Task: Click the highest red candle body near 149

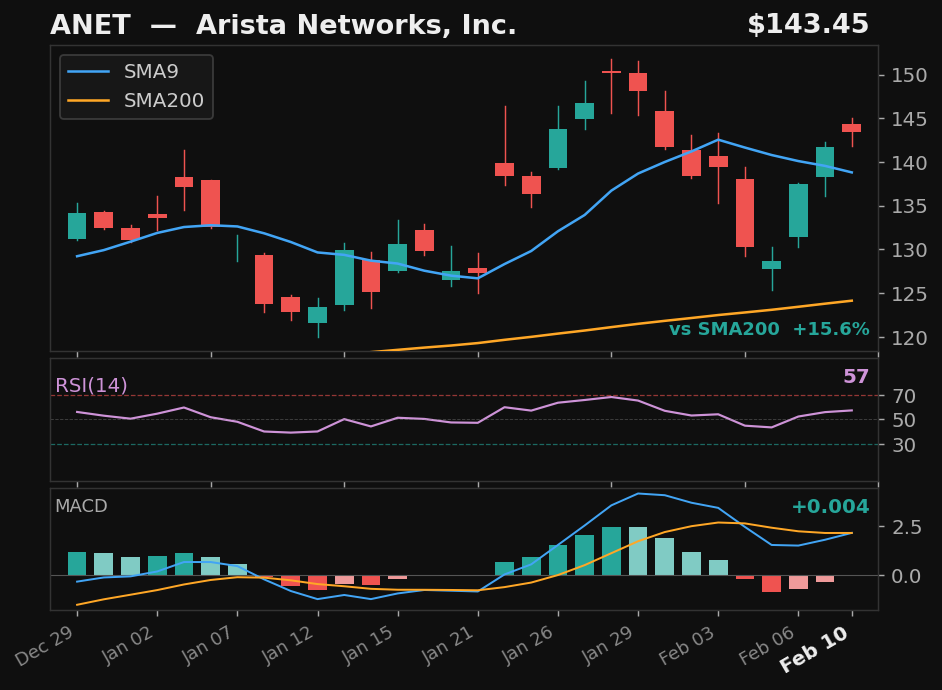Action: pos(638,82)
